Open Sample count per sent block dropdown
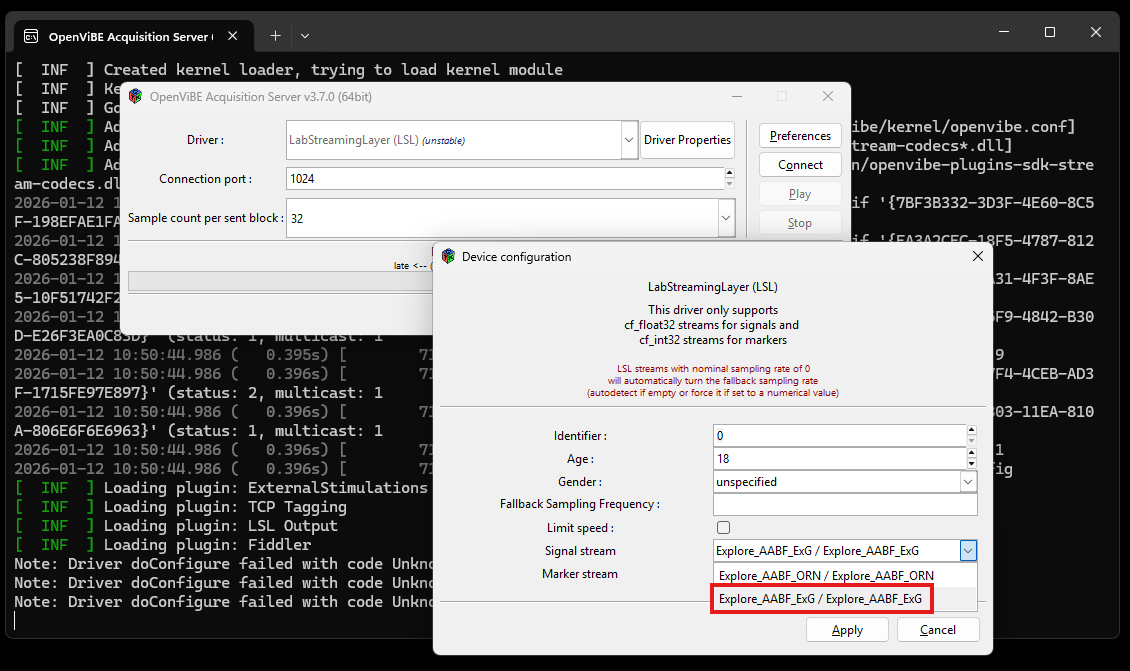 click(x=726, y=218)
